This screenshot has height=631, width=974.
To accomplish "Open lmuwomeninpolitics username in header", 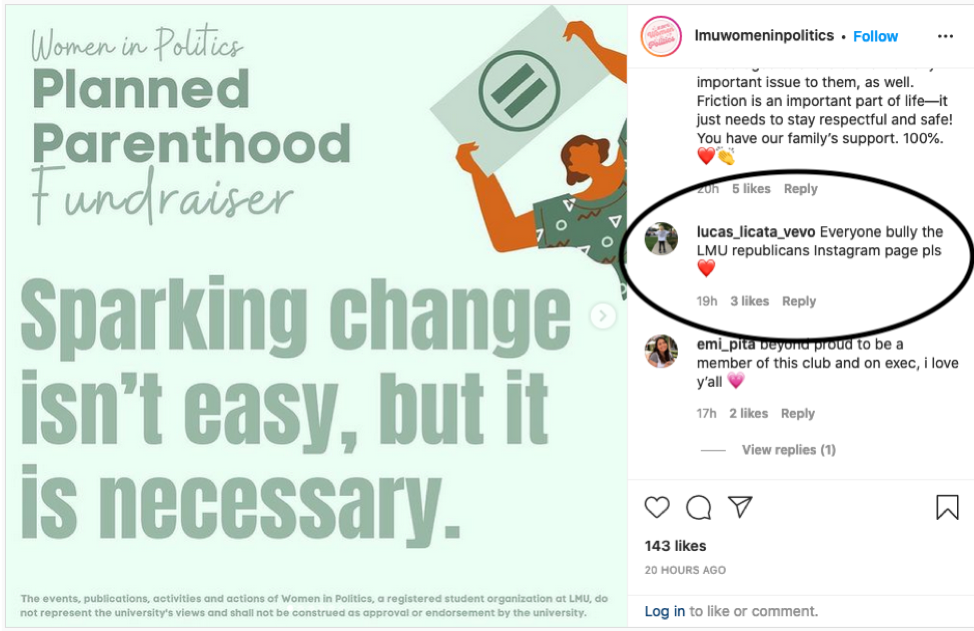I will click(x=764, y=36).
